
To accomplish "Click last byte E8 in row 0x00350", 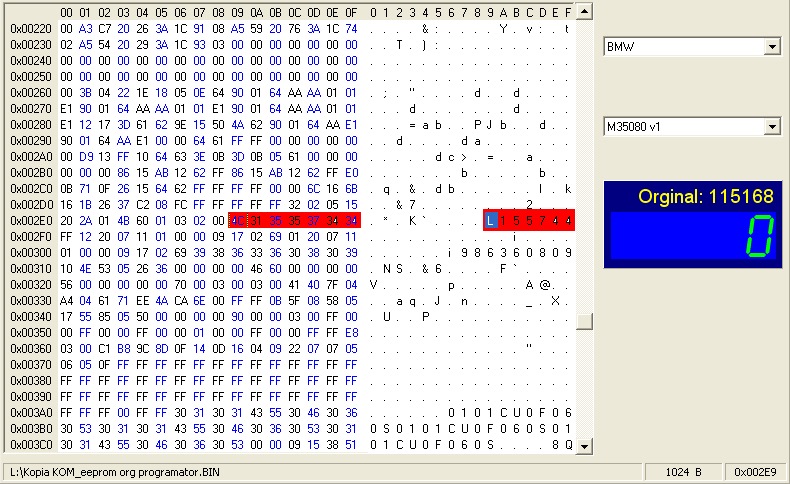I will click(x=351, y=333).
